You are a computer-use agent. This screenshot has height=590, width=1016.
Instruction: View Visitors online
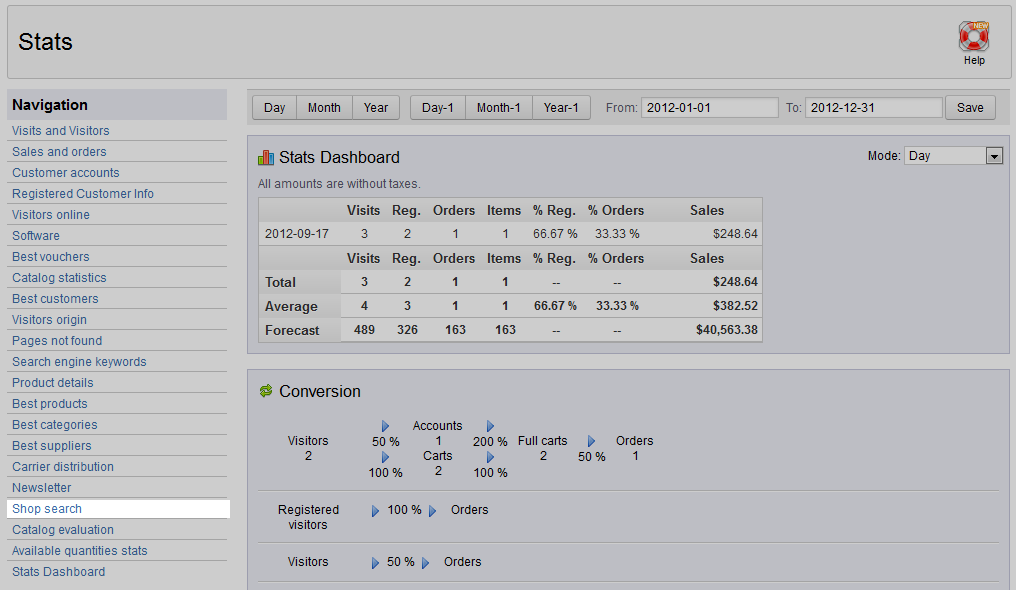[51, 215]
